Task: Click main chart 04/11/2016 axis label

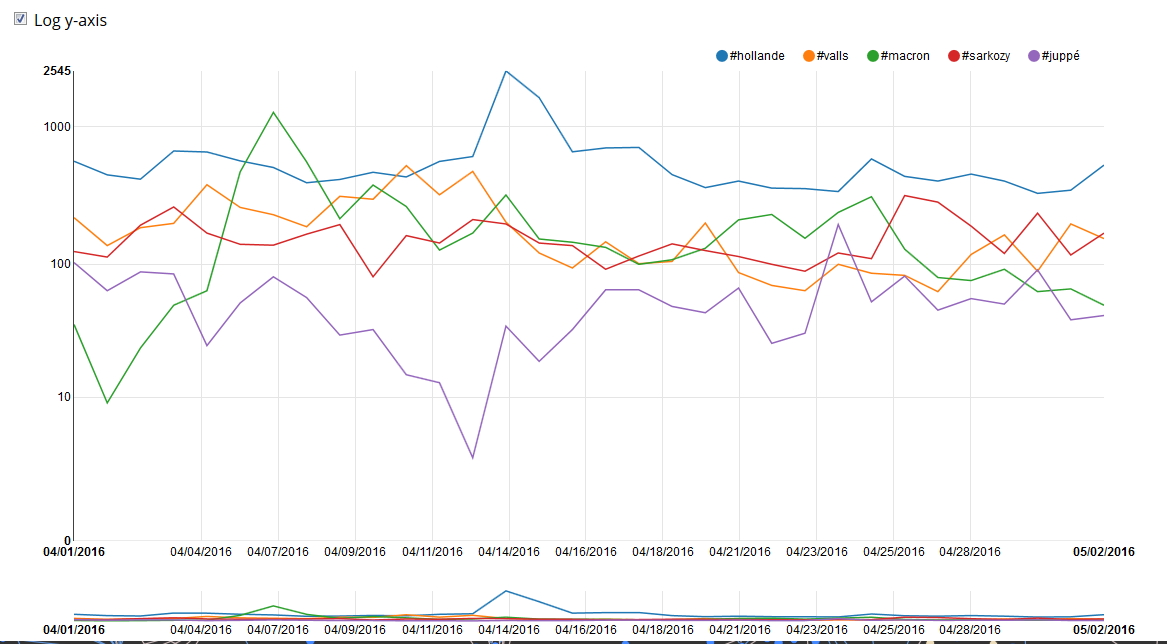Action: (x=432, y=552)
